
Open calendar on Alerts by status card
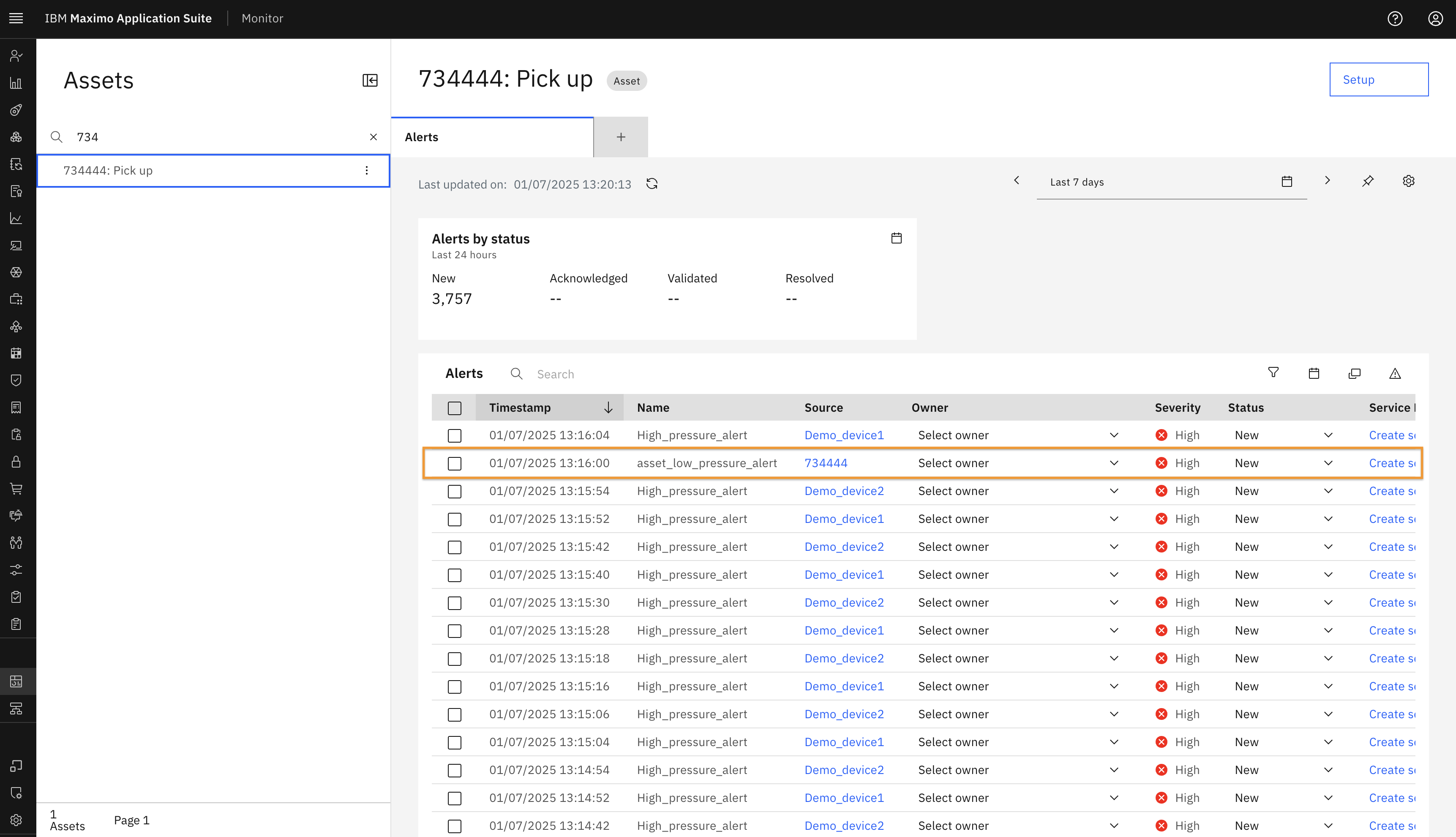pyautogui.click(x=896, y=238)
